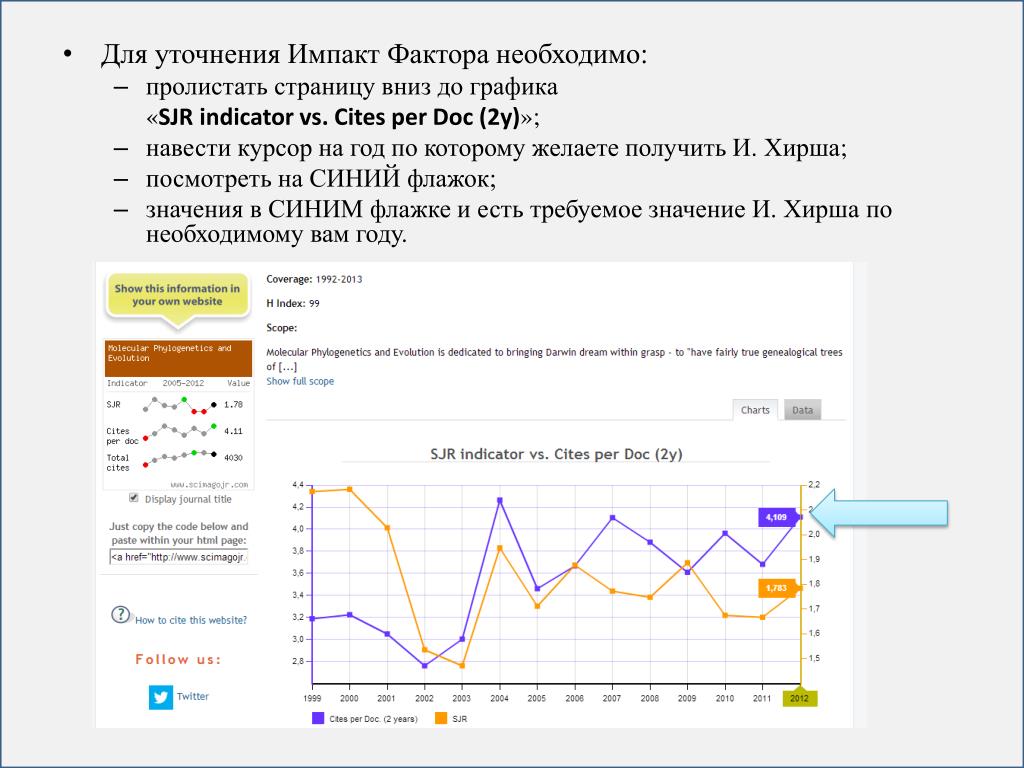Click the www.scimagojr.com text in widget

point(209,485)
